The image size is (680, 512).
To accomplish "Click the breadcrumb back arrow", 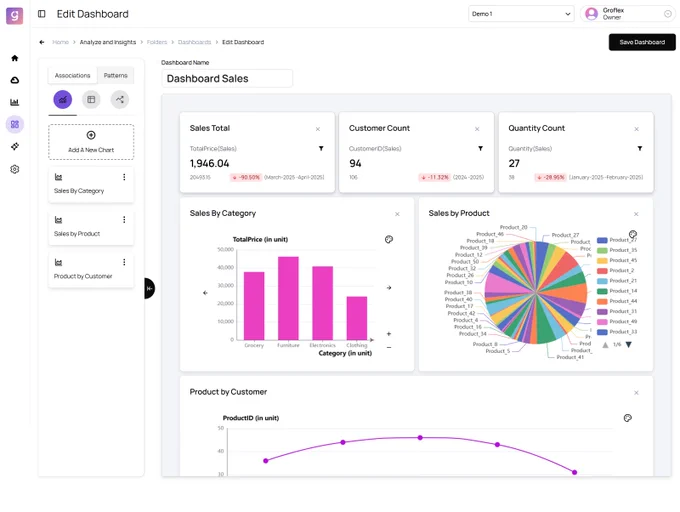I will 42,42.
